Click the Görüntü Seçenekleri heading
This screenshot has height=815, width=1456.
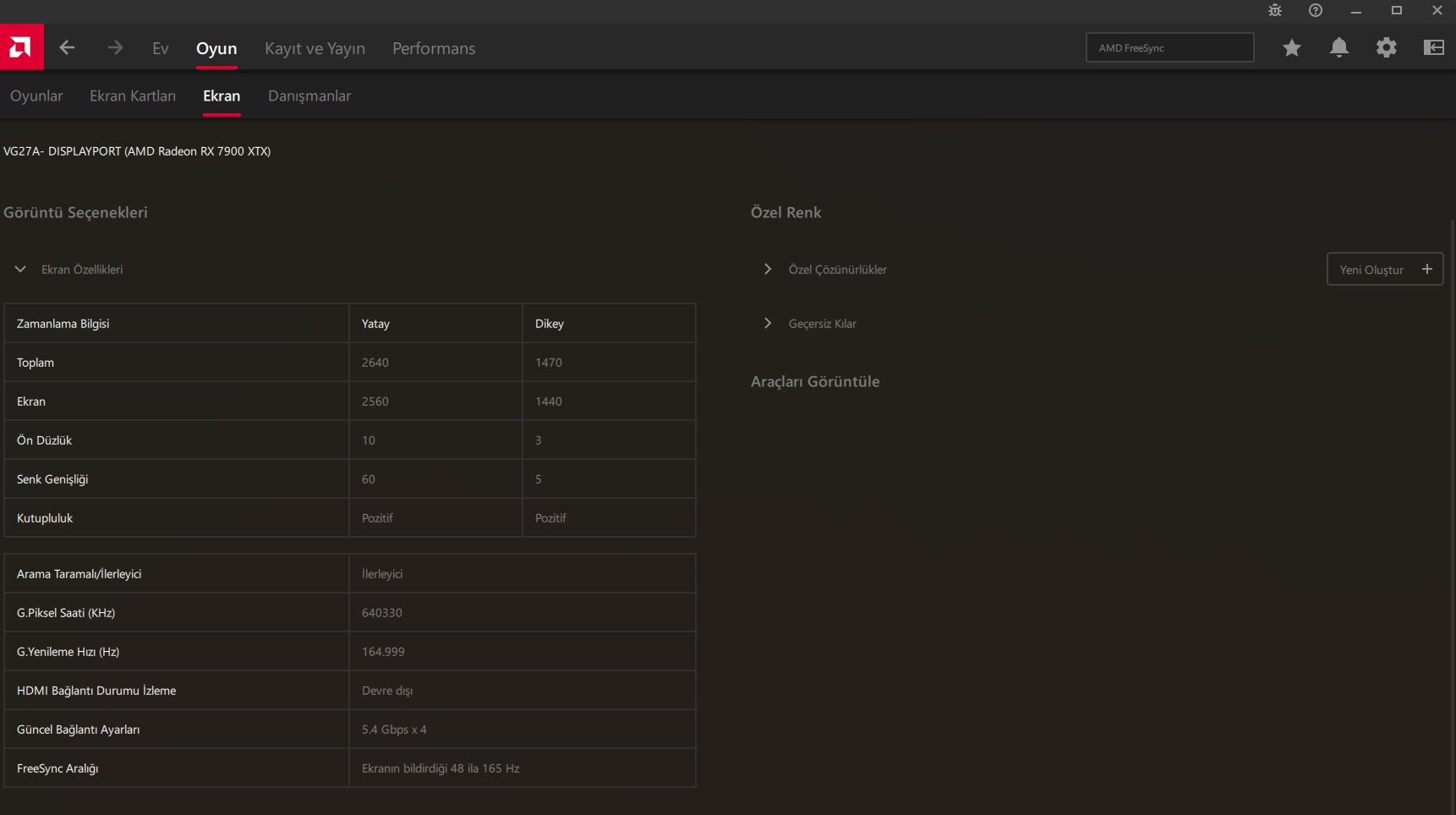pos(75,212)
